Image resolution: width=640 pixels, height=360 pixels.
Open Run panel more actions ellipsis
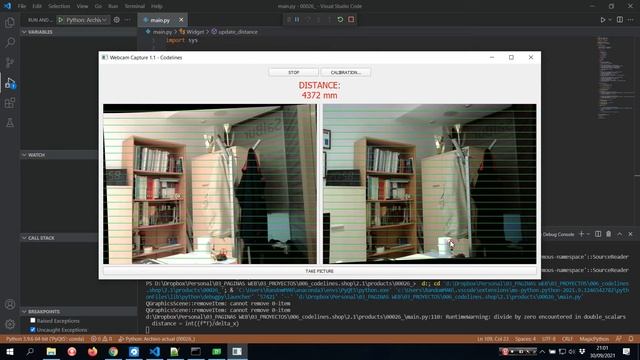pyautogui.click(x=127, y=20)
